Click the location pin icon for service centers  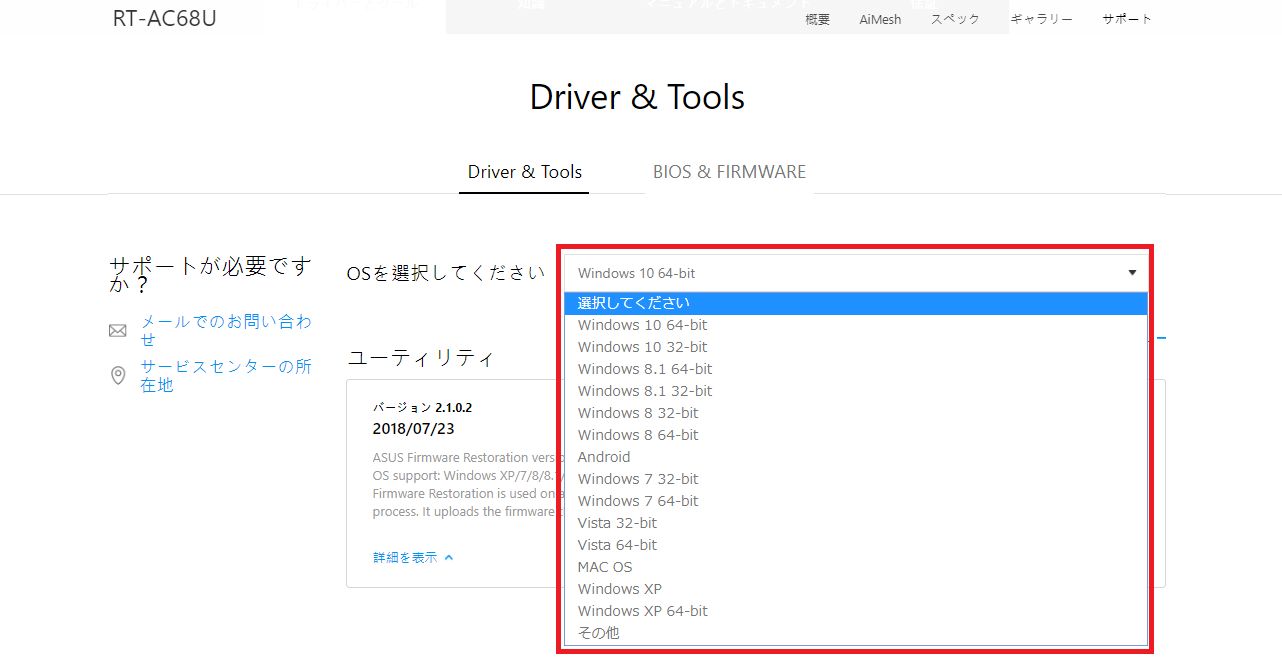pyautogui.click(x=118, y=376)
